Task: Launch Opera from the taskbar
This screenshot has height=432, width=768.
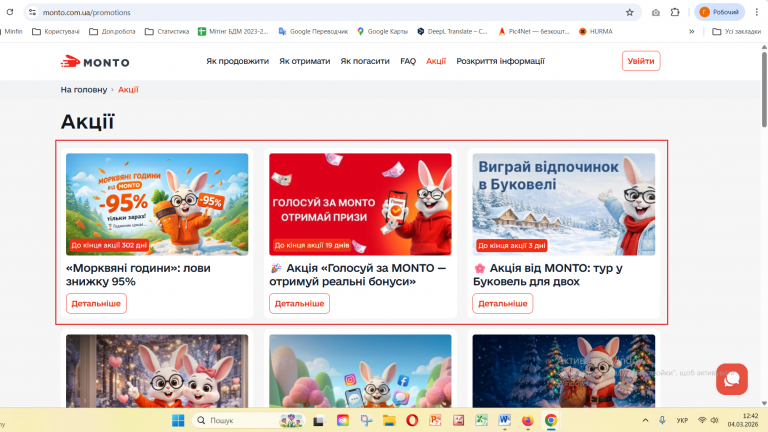Action: click(x=412, y=420)
